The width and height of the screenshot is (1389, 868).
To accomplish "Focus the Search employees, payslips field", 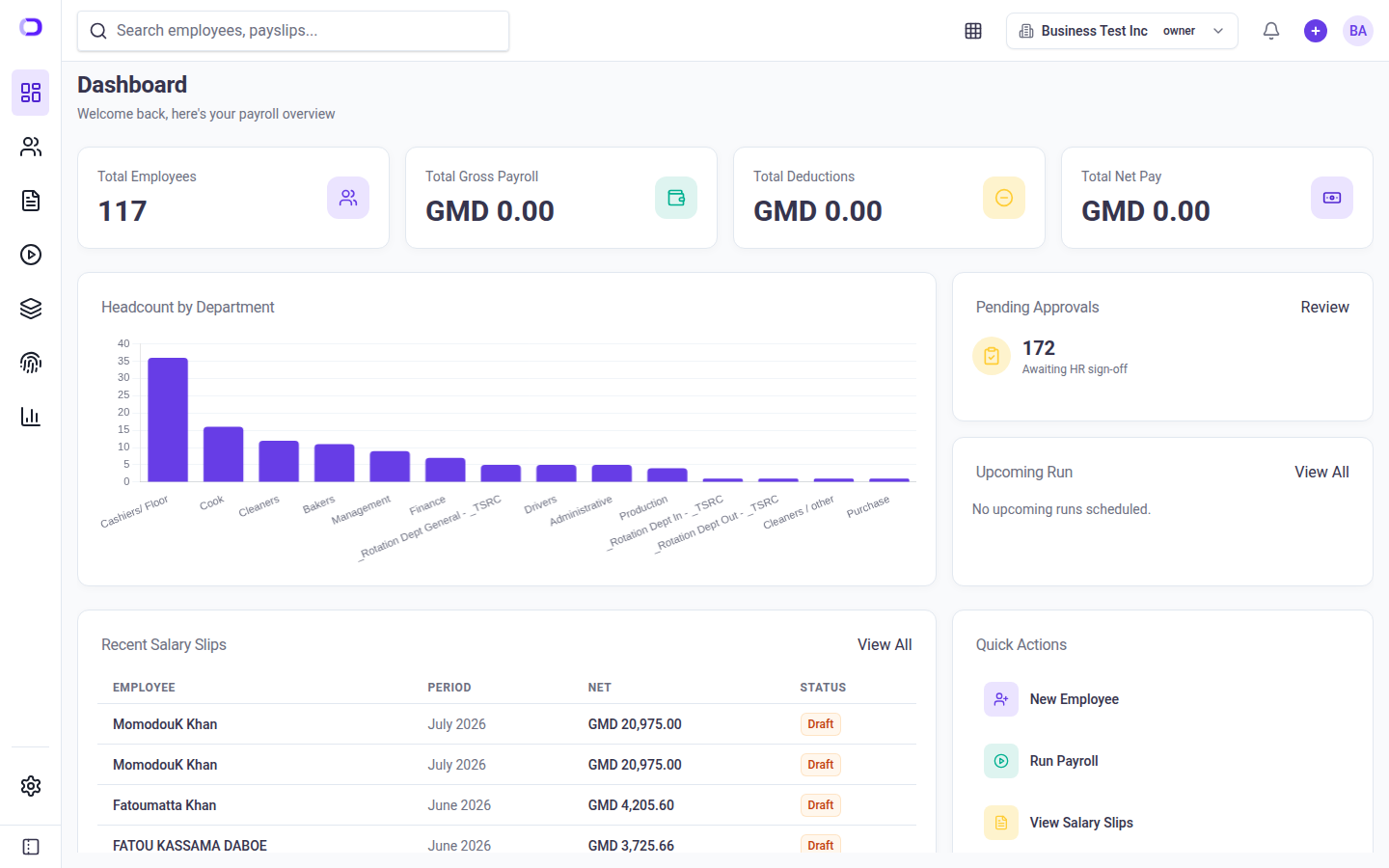I will tap(293, 31).
